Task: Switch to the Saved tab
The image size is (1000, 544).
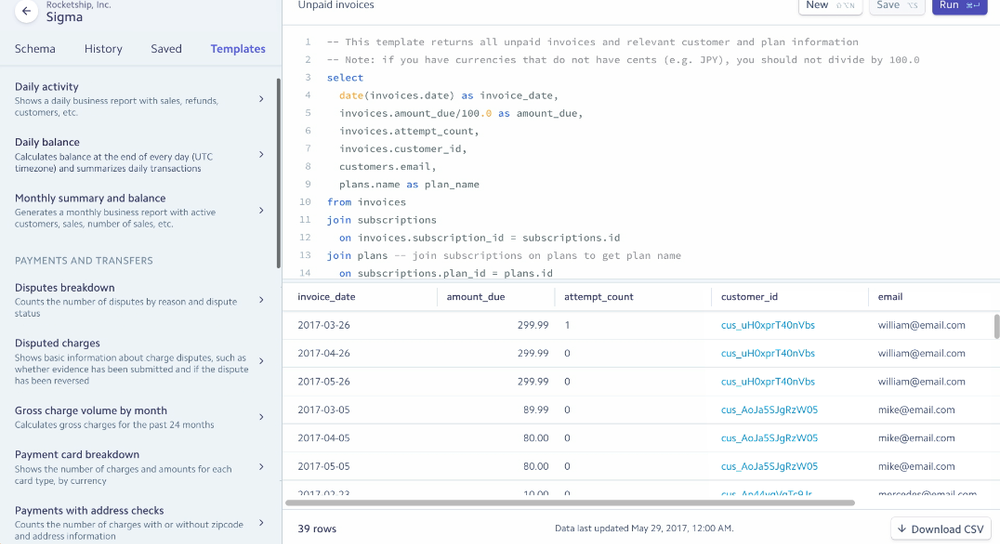Action: pos(166,48)
